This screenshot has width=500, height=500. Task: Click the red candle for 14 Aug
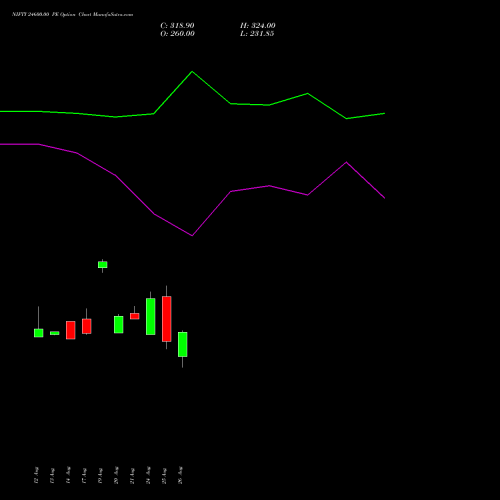[71, 330]
